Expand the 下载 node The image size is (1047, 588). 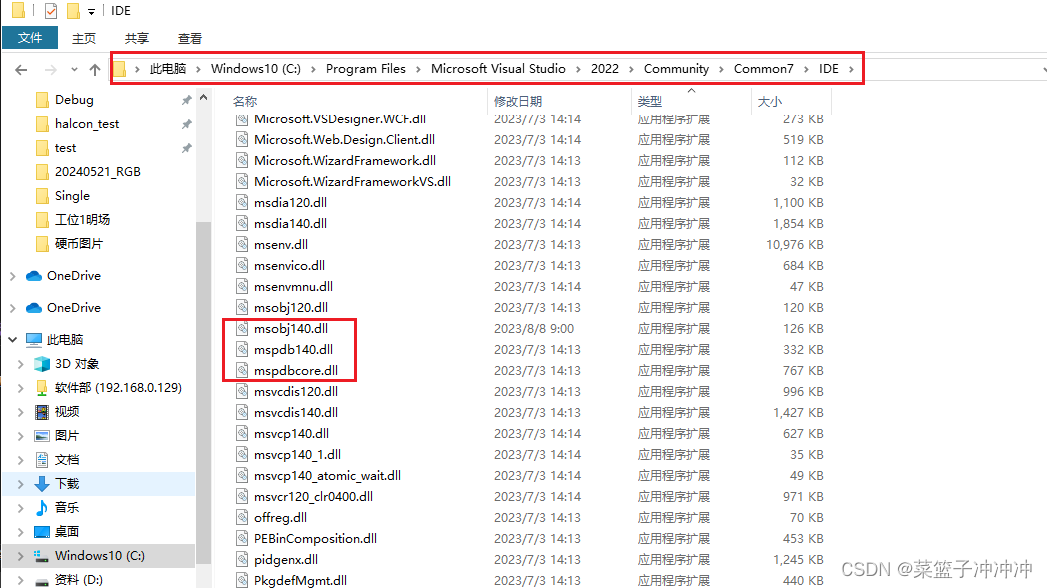click(21, 484)
